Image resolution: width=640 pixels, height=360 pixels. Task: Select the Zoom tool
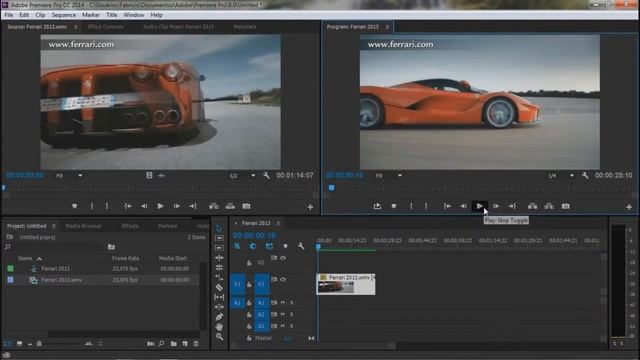click(219, 337)
